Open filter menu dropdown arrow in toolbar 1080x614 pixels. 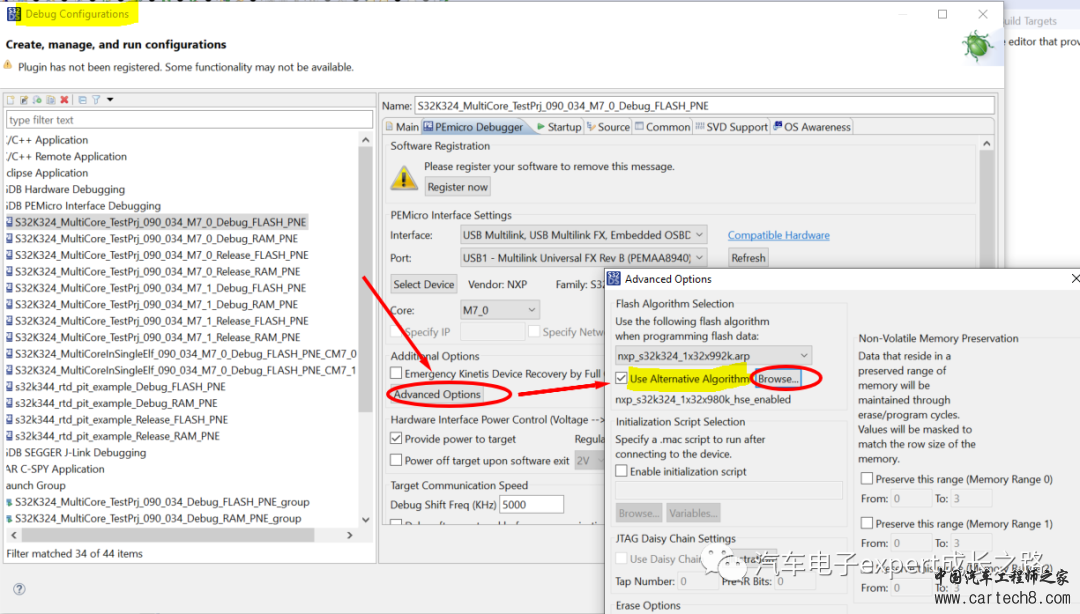click(110, 100)
